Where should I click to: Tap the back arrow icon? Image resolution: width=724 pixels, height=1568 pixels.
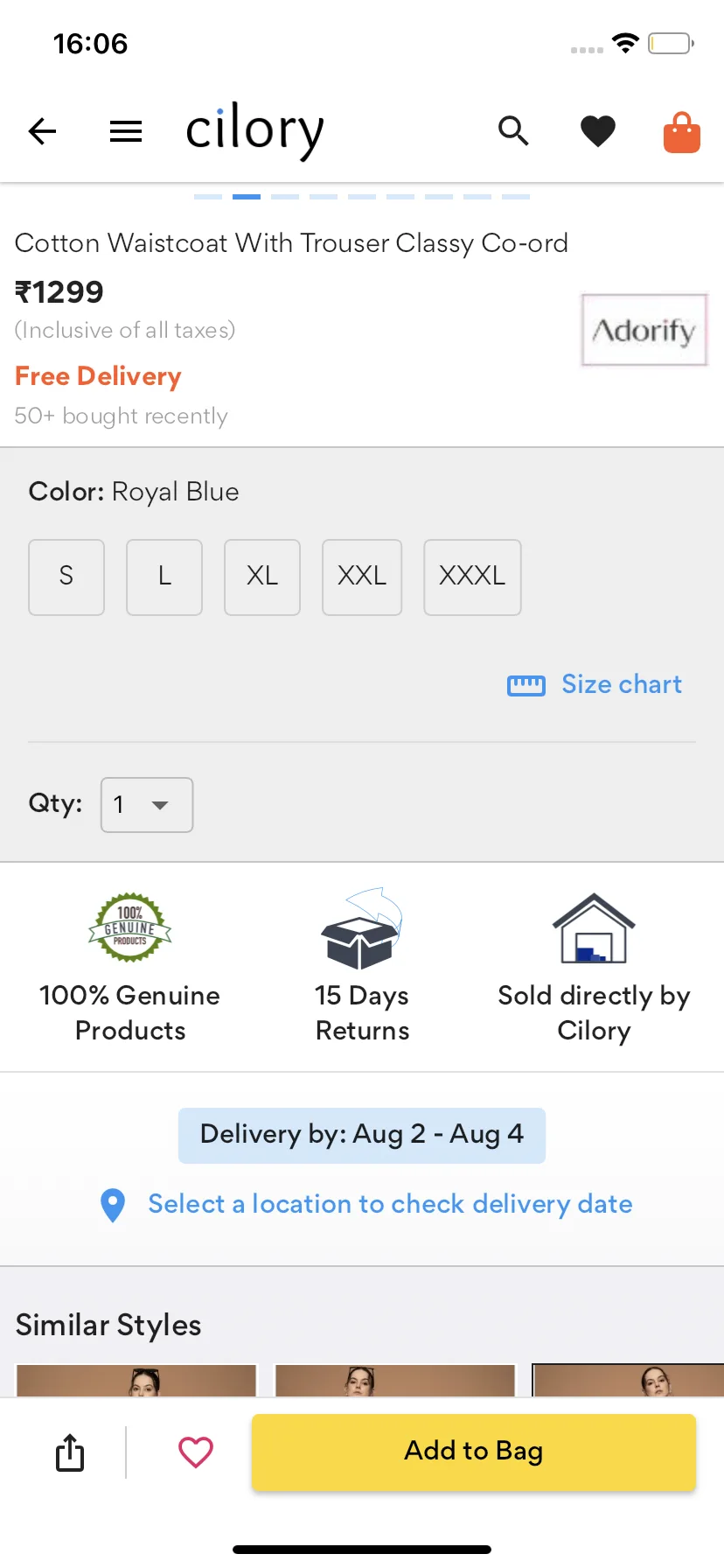42,131
